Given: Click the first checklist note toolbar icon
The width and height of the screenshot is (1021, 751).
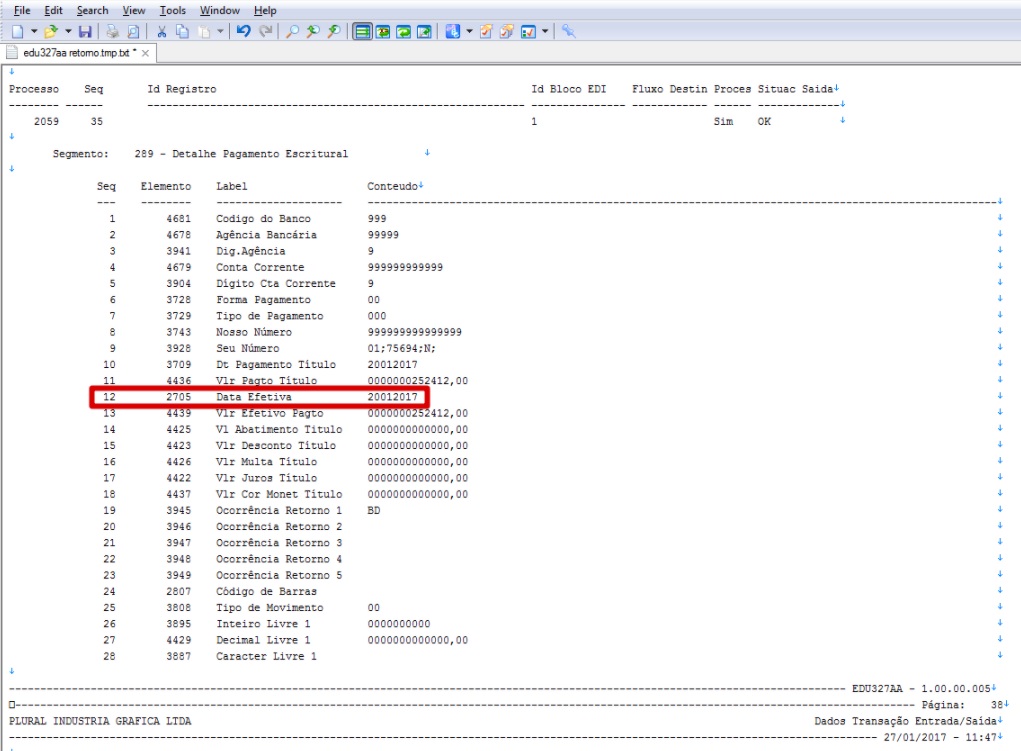Looking at the screenshot, I should 486,31.
